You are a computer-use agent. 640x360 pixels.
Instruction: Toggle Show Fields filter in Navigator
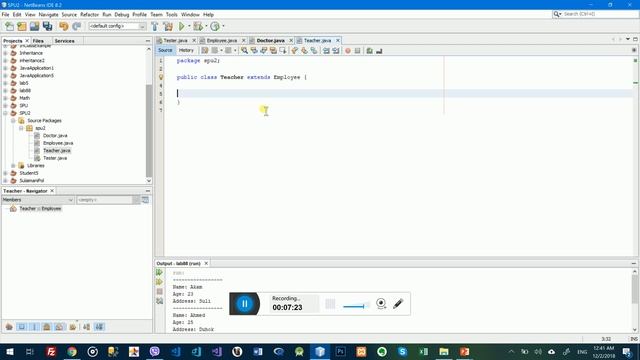point(21,327)
